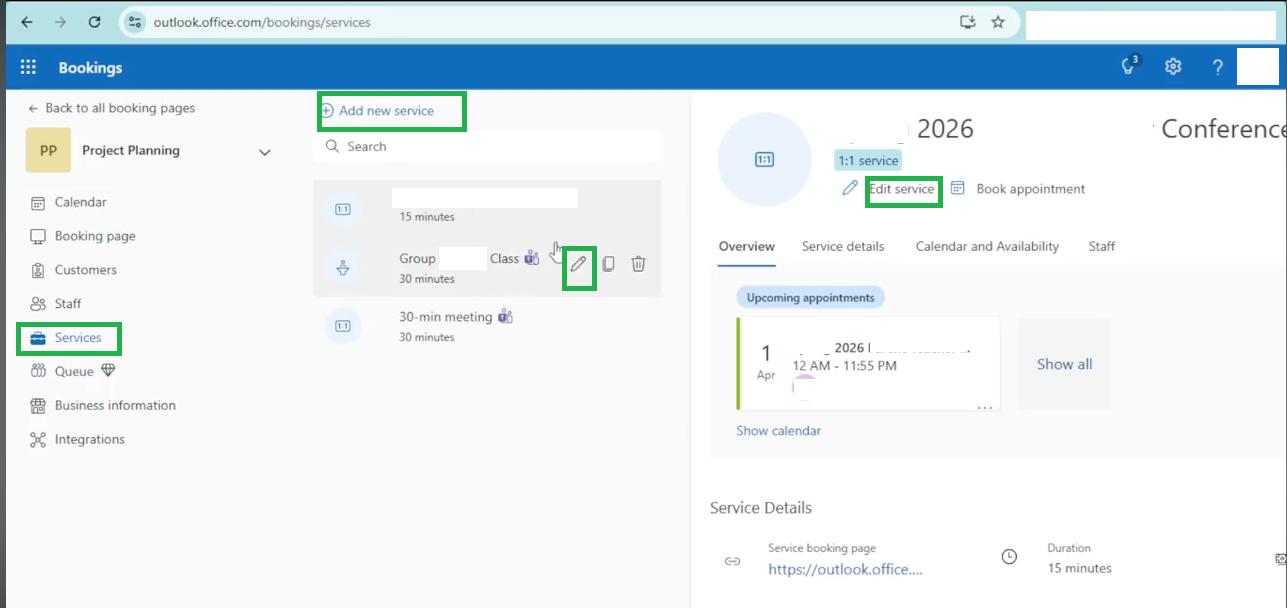Click the plus icon of Add new service

(x=327, y=111)
